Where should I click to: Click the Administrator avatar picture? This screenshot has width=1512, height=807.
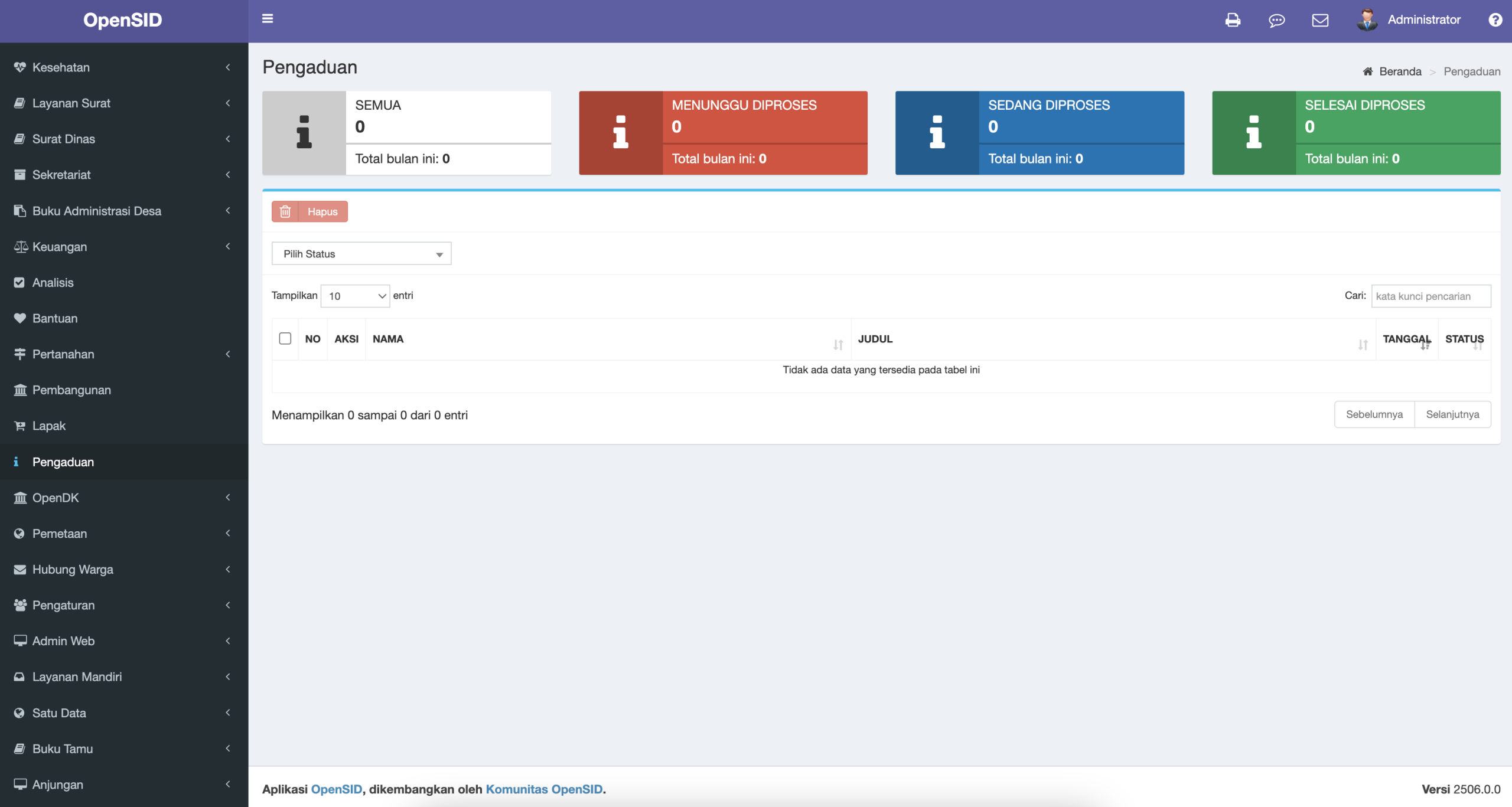tap(1367, 20)
